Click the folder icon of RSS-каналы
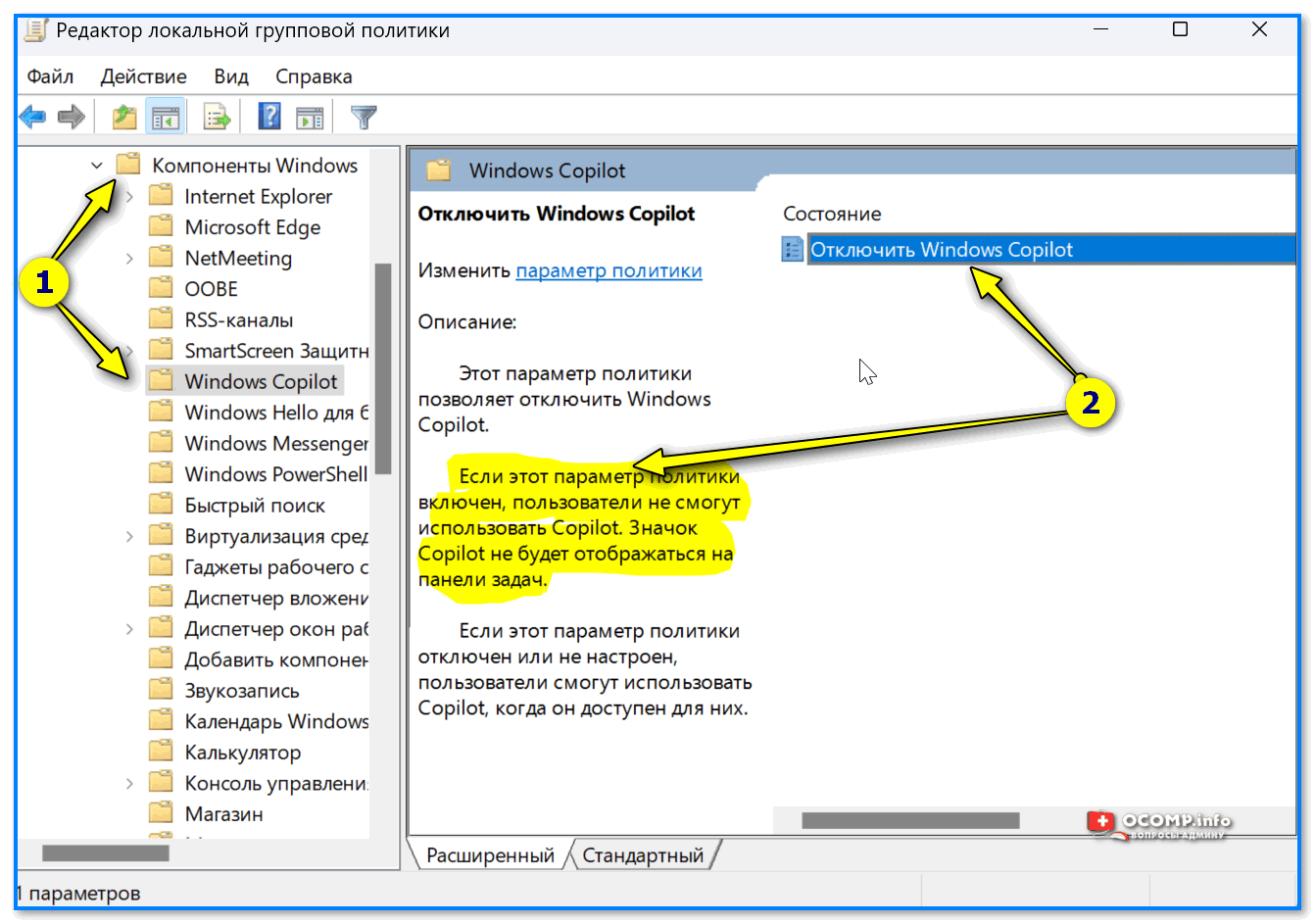The height and width of the screenshot is (924, 1315). tap(161, 319)
